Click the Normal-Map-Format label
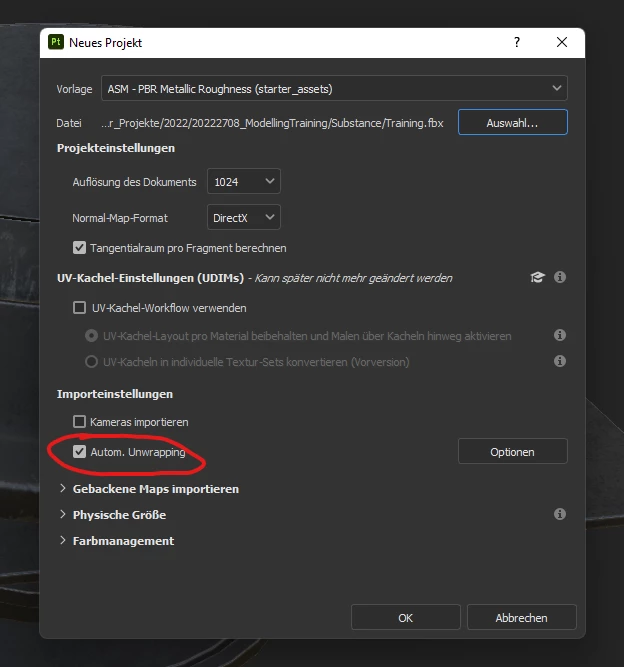This screenshot has width=624, height=667. (120, 218)
